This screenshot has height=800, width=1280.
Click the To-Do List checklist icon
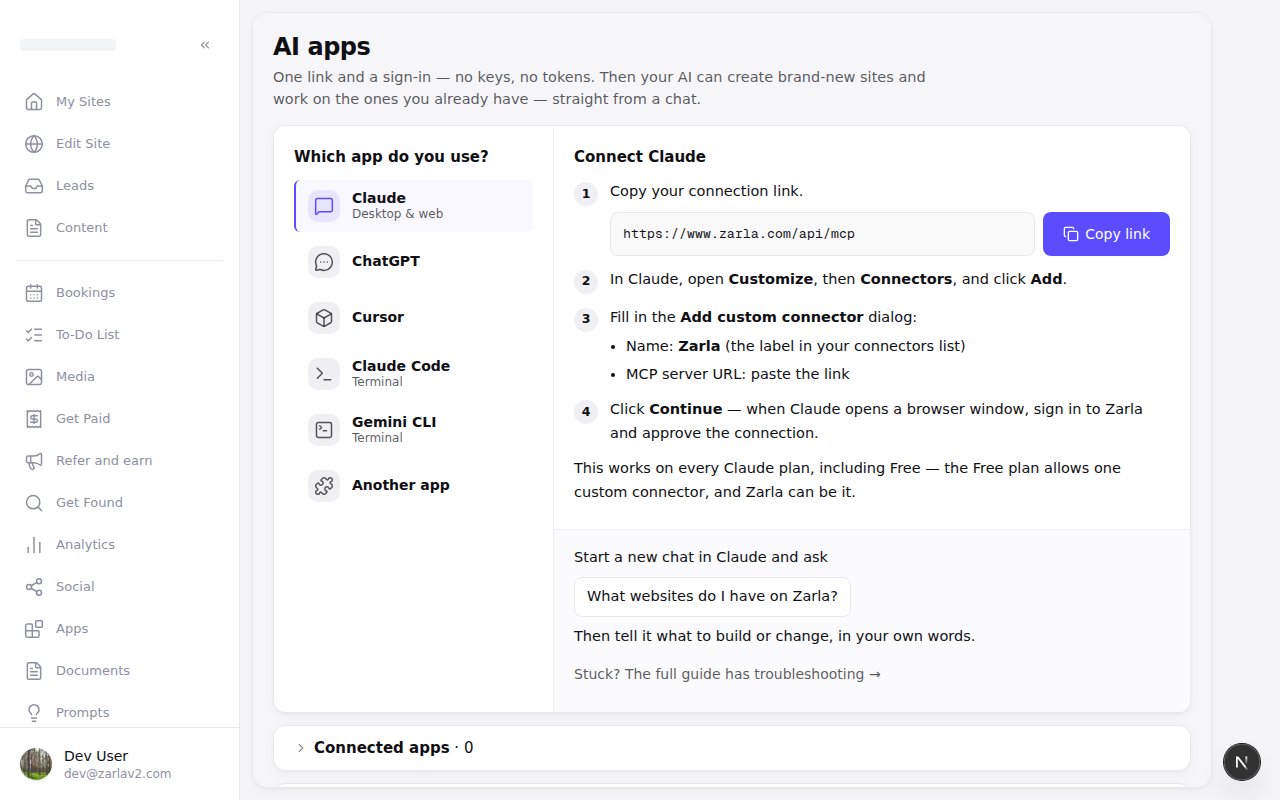(x=34, y=335)
